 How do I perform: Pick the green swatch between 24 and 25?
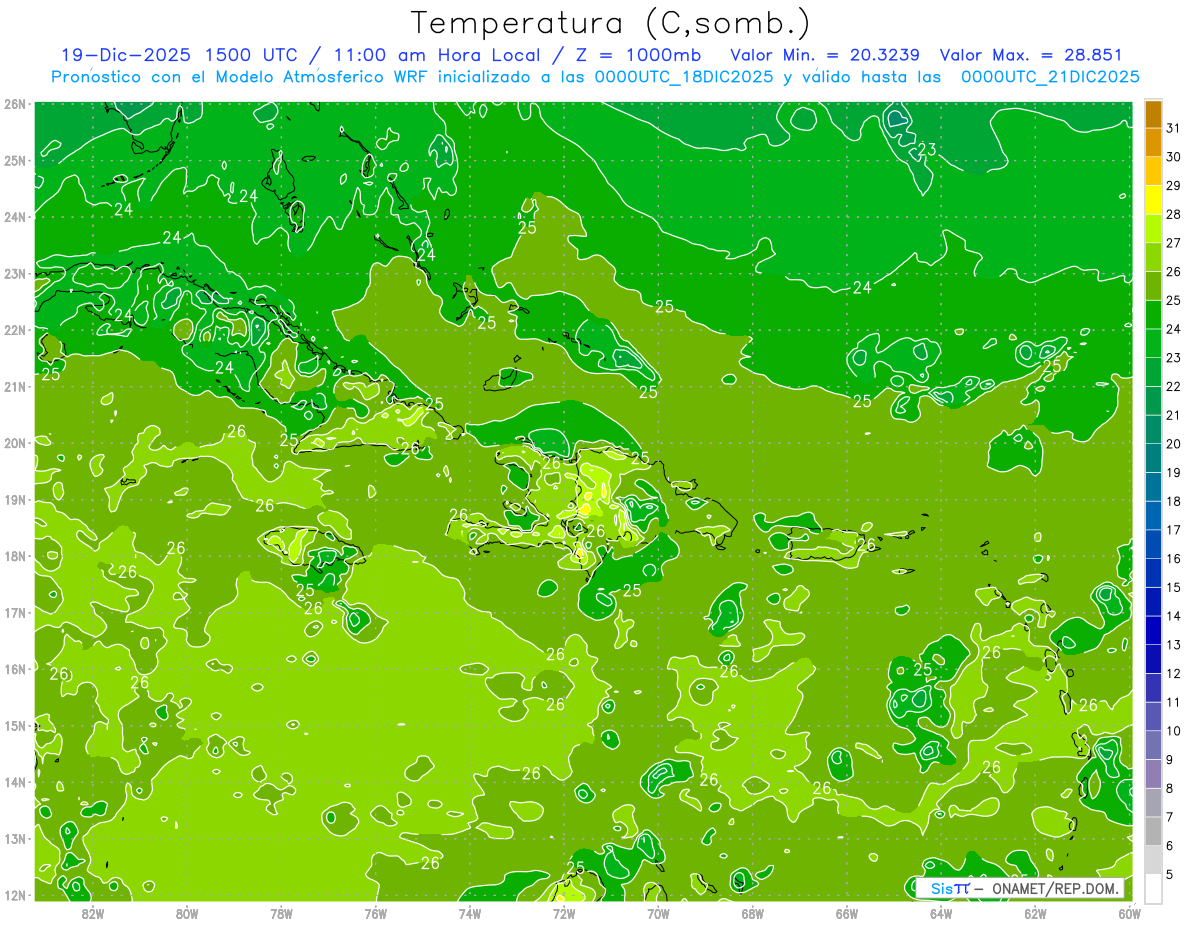pos(1153,315)
